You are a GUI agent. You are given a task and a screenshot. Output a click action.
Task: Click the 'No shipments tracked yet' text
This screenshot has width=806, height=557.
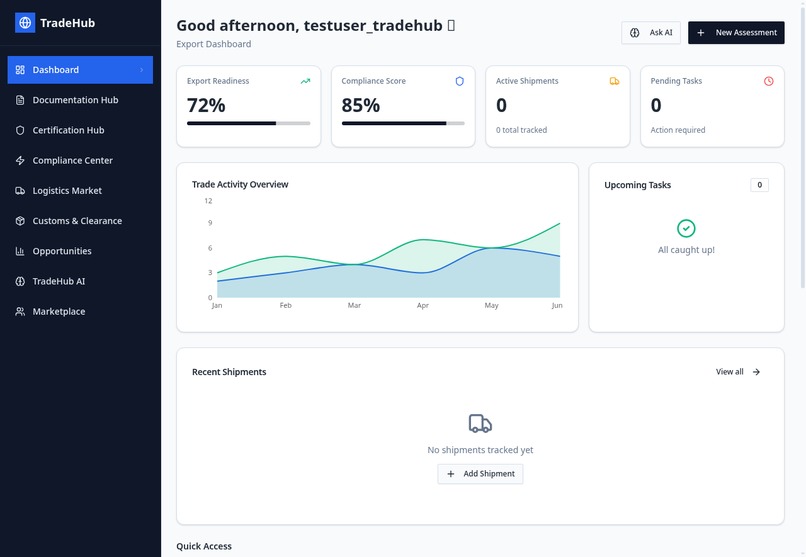480,450
